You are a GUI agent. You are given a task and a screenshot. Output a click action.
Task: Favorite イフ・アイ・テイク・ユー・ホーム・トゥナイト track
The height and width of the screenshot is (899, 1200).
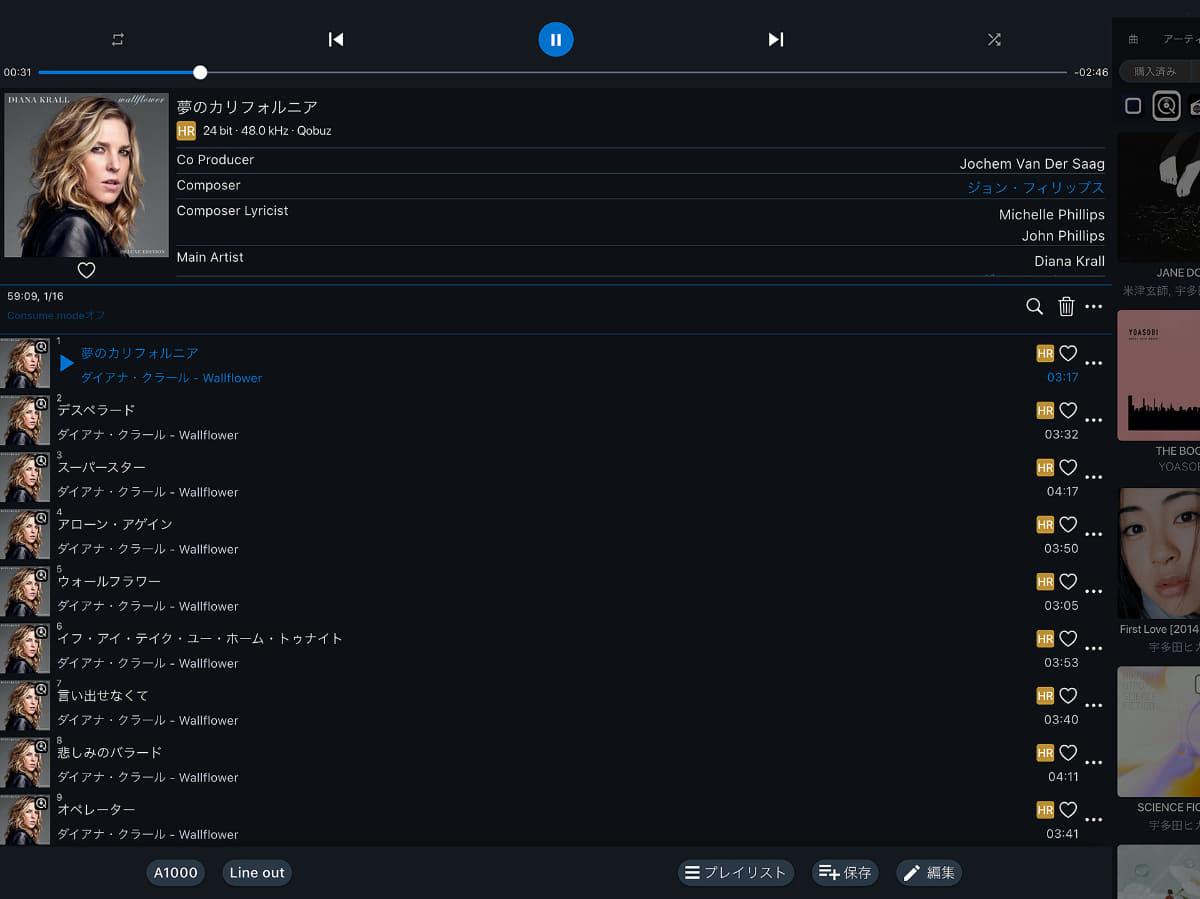pos(1068,638)
